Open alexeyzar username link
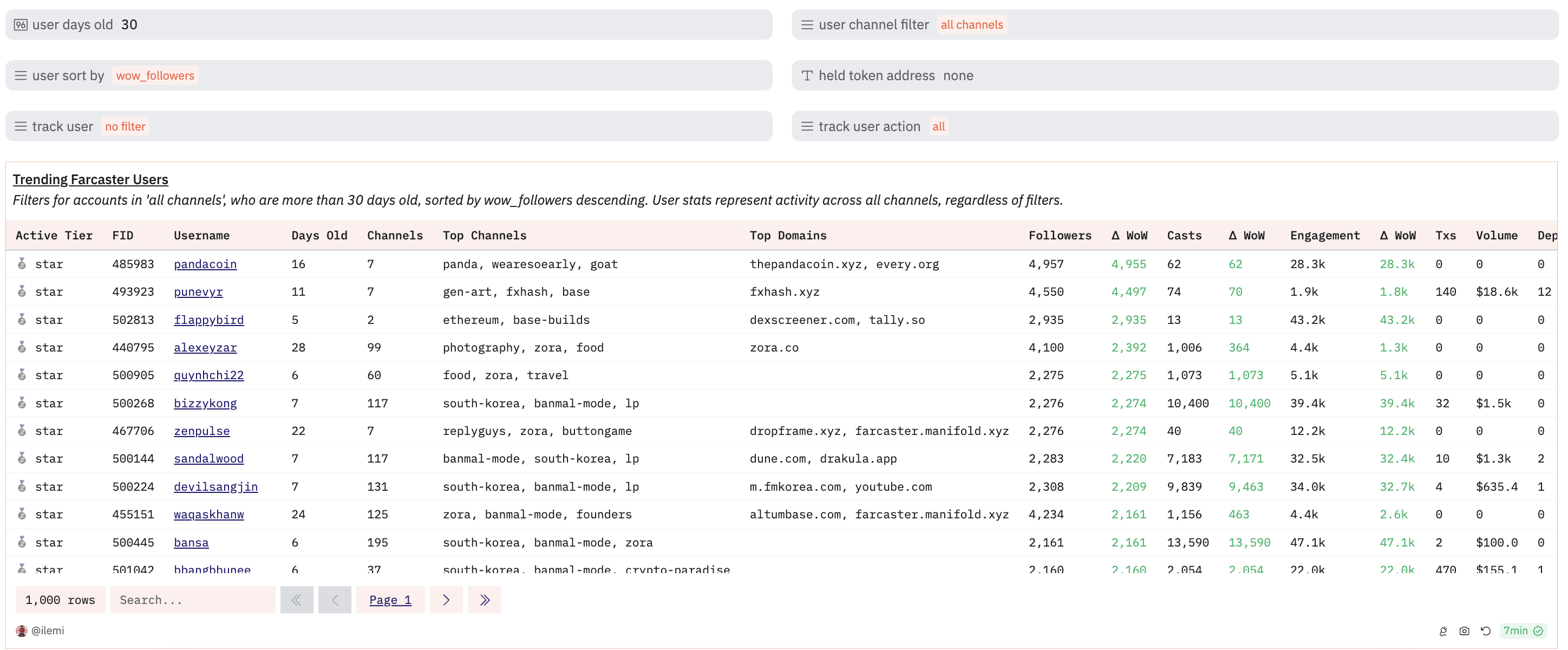This screenshot has height=650, width=1568. coord(205,347)
